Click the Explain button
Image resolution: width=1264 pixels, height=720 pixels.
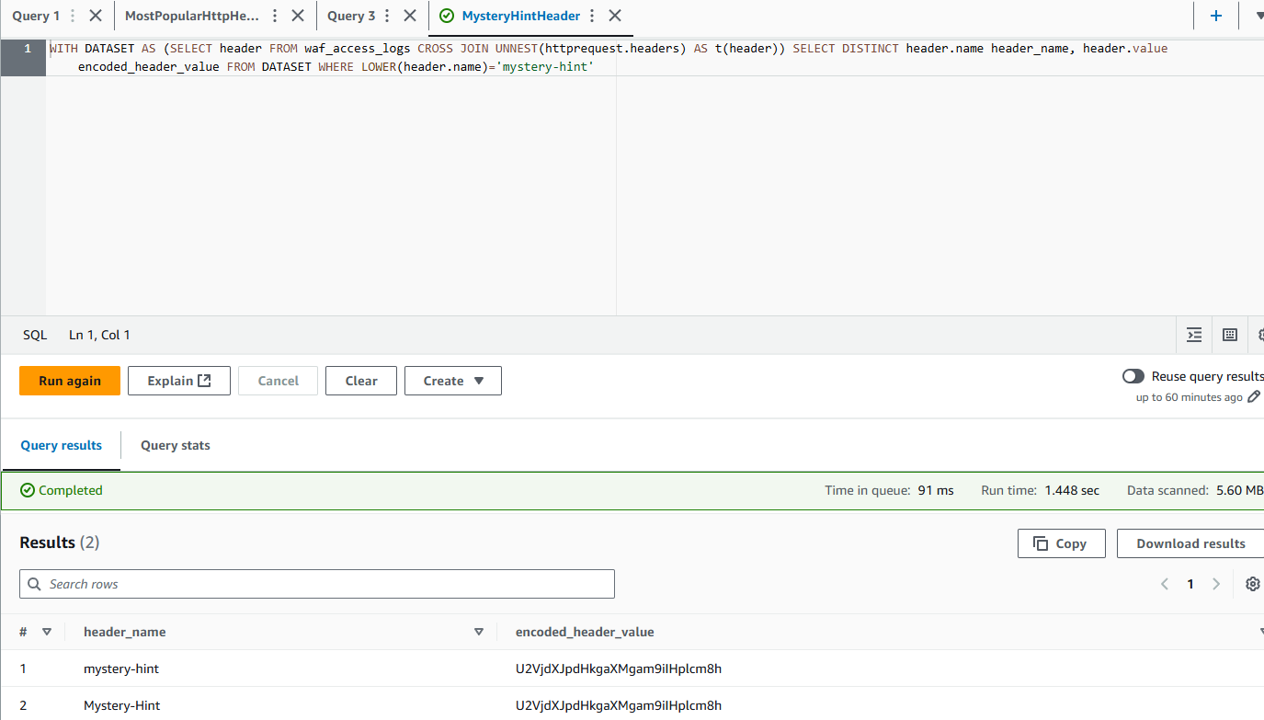point(179,381)
